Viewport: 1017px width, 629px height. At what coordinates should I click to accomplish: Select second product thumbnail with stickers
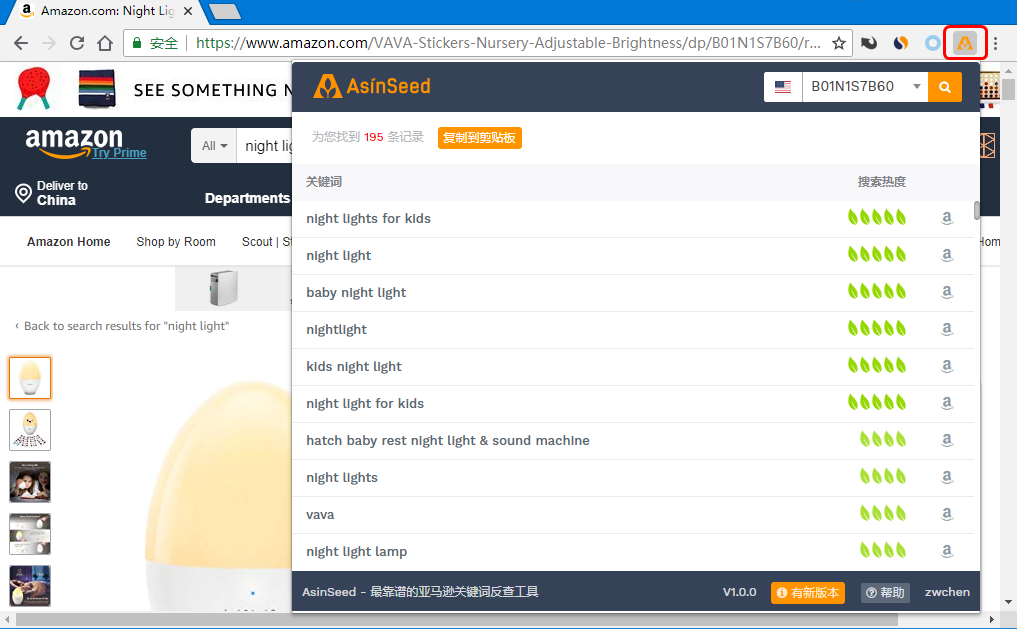point(30,429)
